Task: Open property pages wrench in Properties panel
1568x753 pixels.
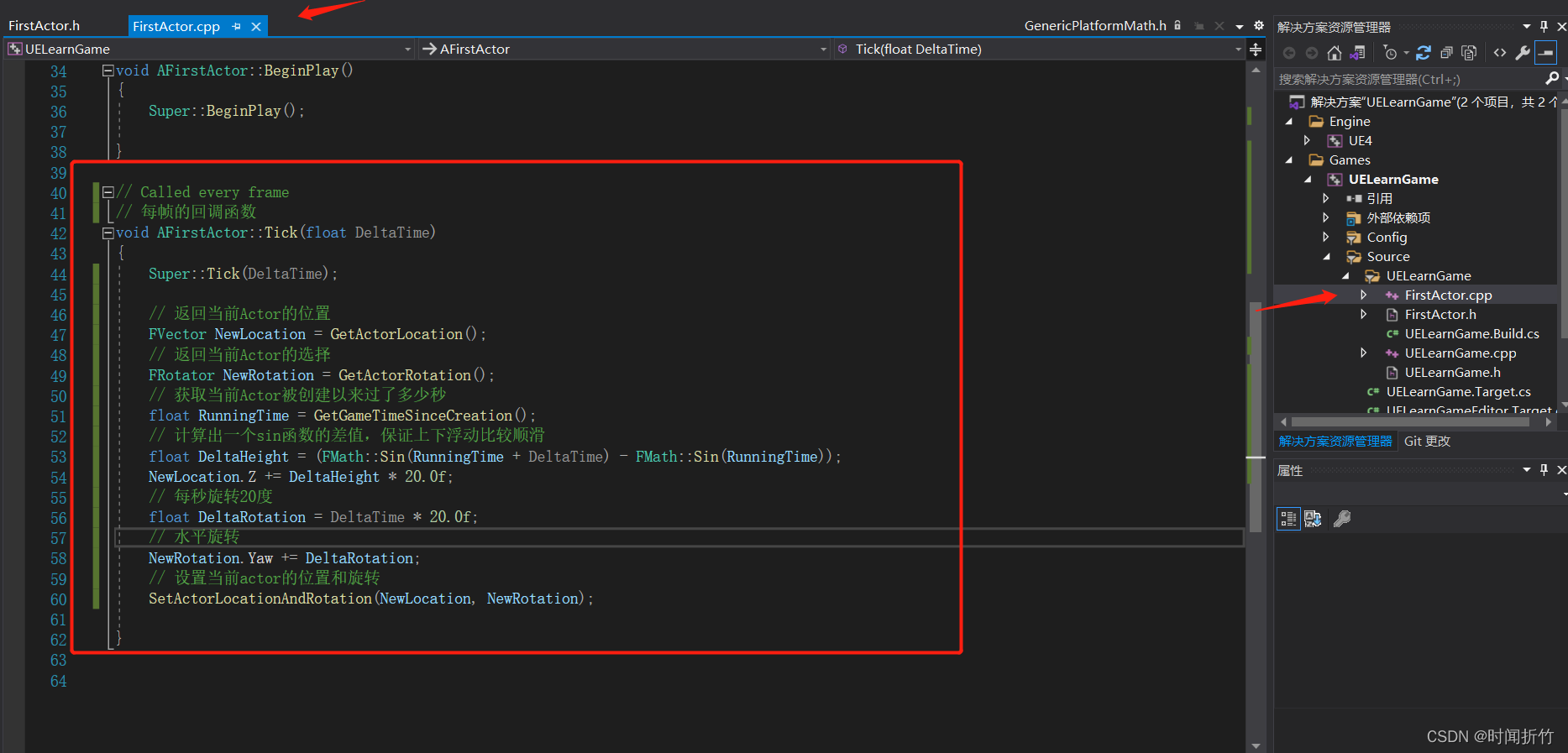Action: (x=1342, y=519)
